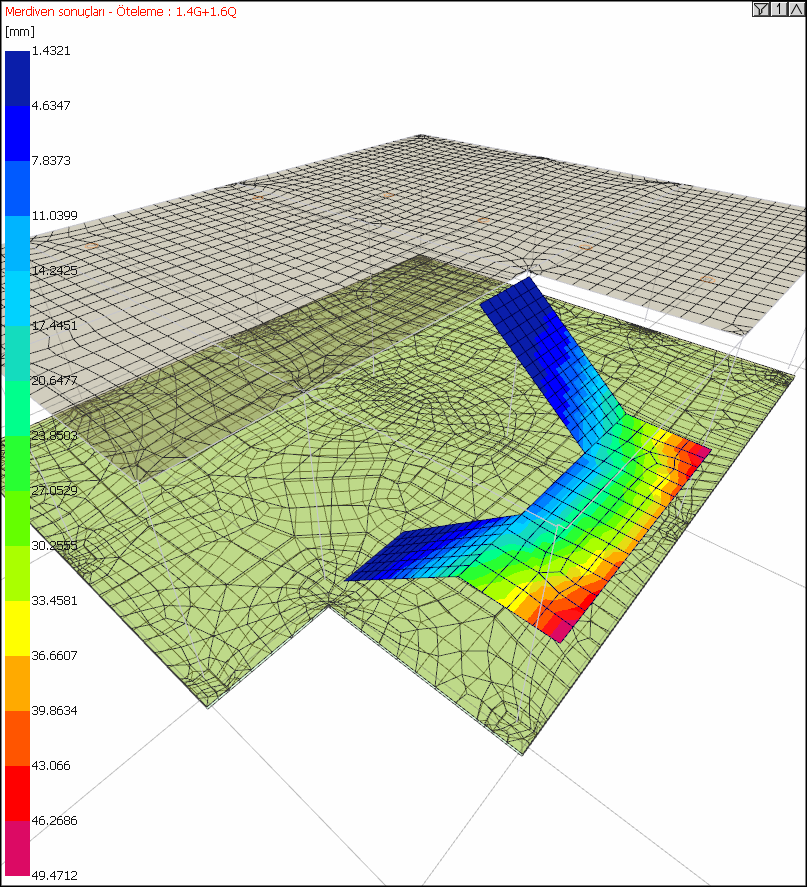
Task: Click the legend value 1.4321
Action: (51, 51)
